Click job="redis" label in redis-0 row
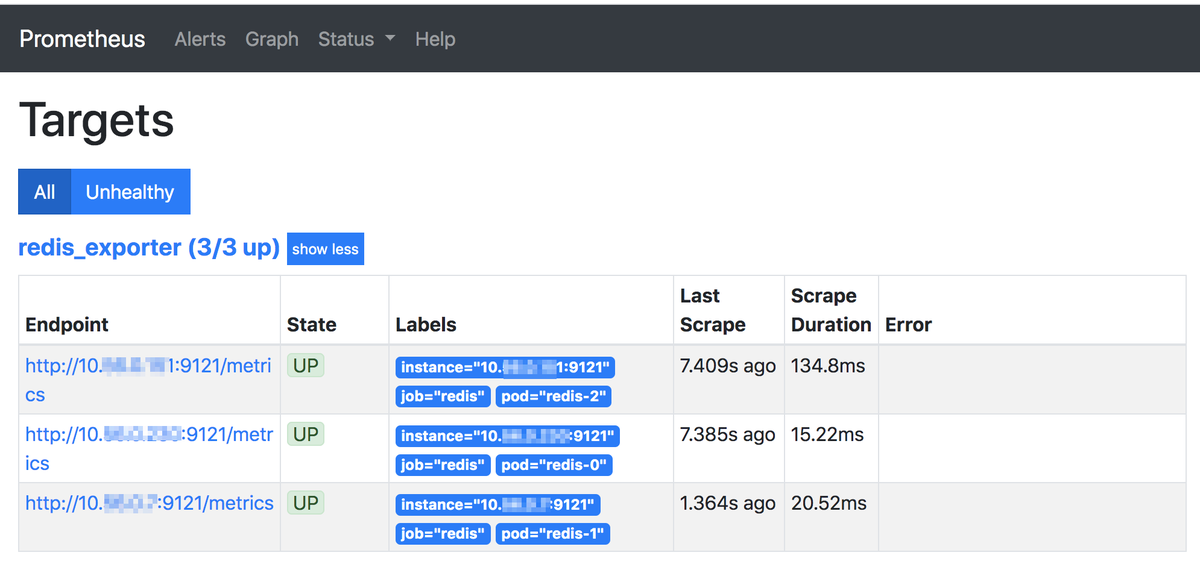Image resolution: width=1200 pixels, height=570 pixels. tap(443, 465)
